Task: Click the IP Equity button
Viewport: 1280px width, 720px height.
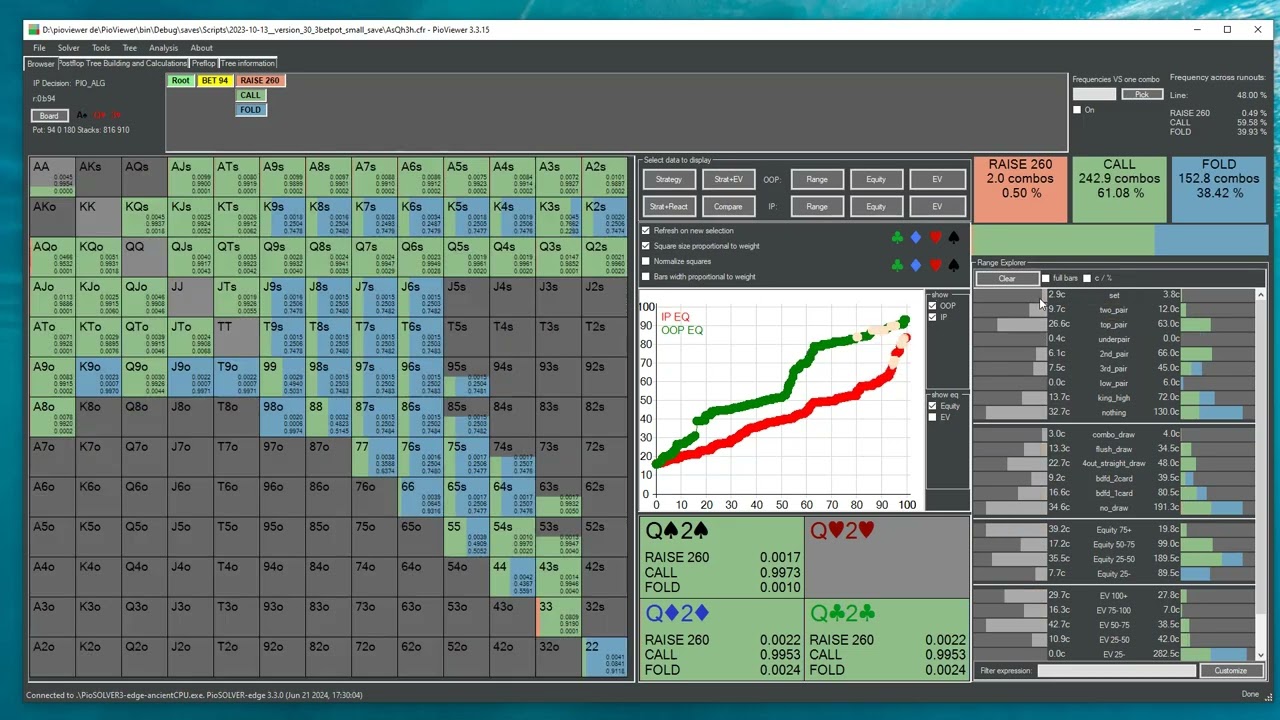Action: pyautogui.click(x=876, y=206)
